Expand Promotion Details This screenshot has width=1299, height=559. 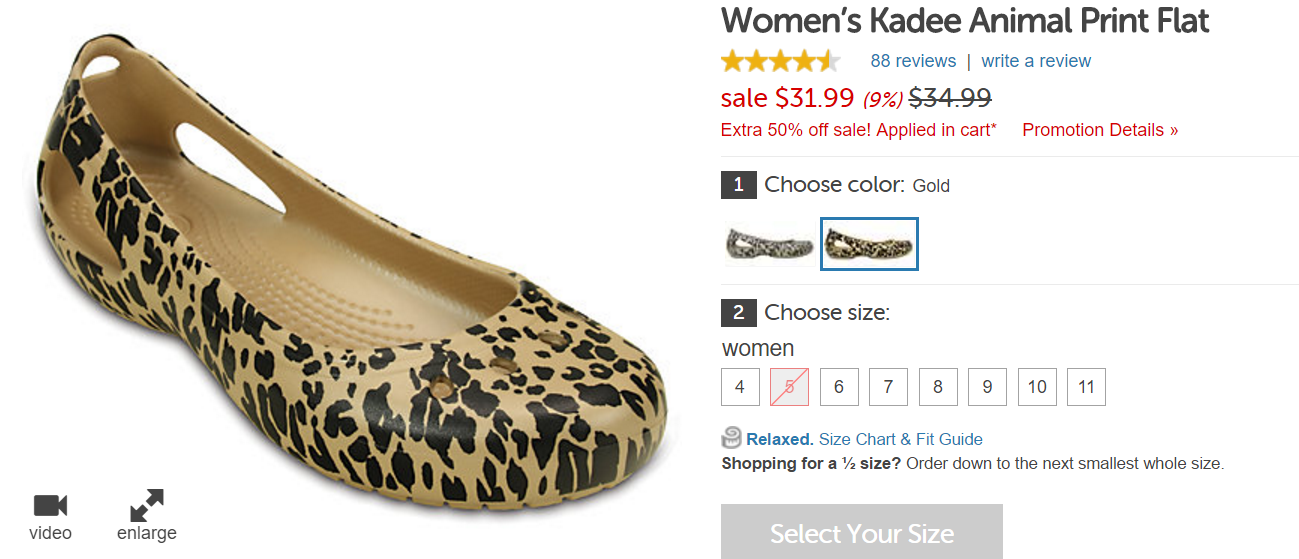coord(1100,130)
